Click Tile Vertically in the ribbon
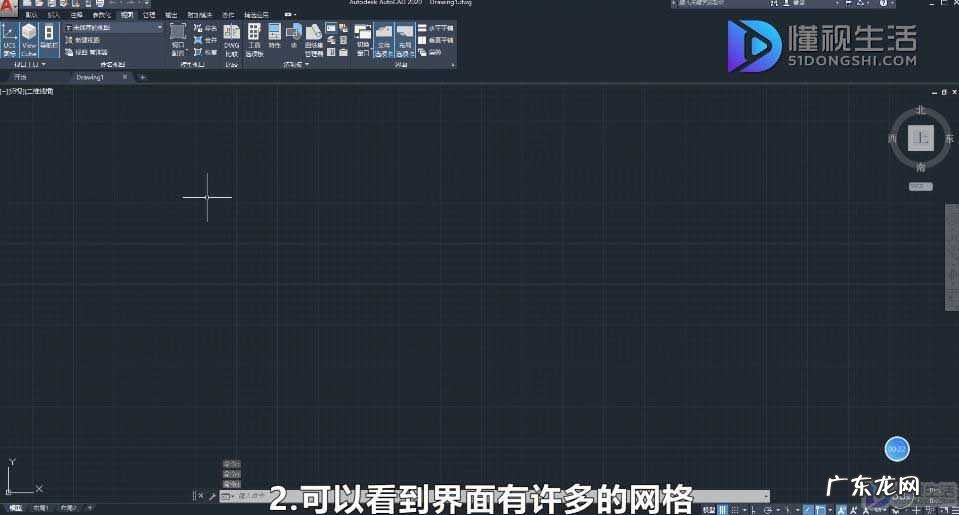 (x=435, y=40)
